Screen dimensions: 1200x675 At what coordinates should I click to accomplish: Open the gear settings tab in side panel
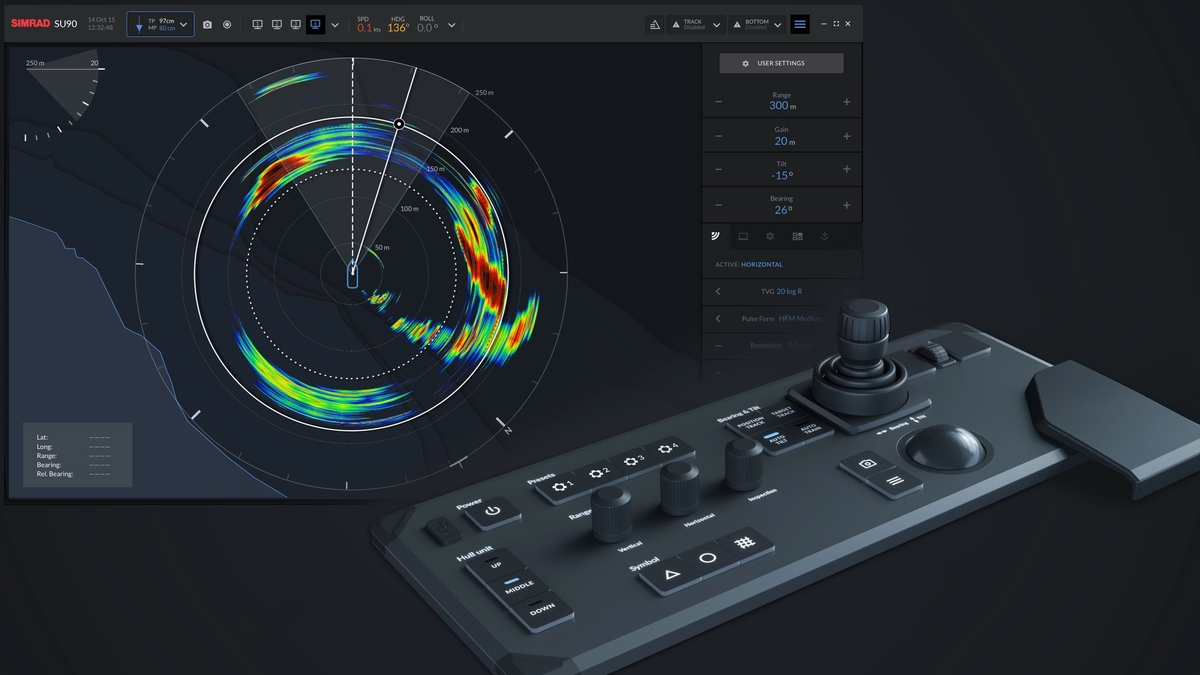(770, 237)
